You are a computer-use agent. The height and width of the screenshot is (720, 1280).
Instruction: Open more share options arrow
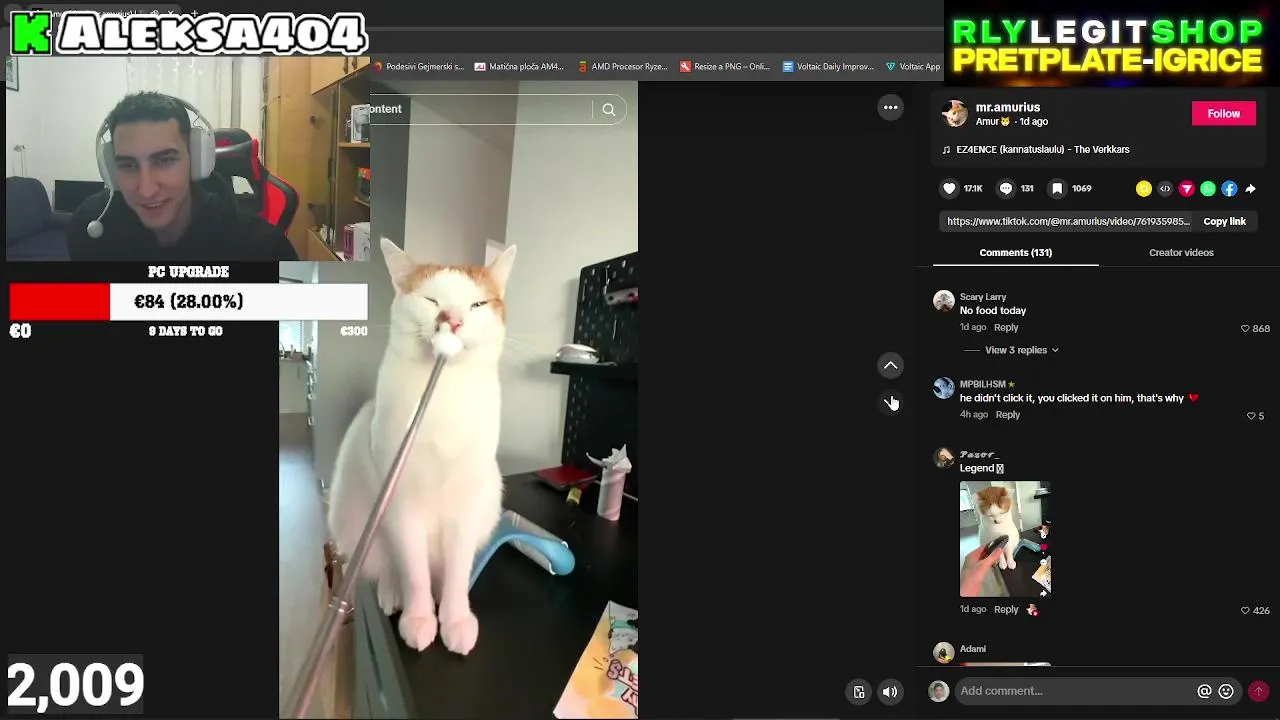tap(1251, 189)
